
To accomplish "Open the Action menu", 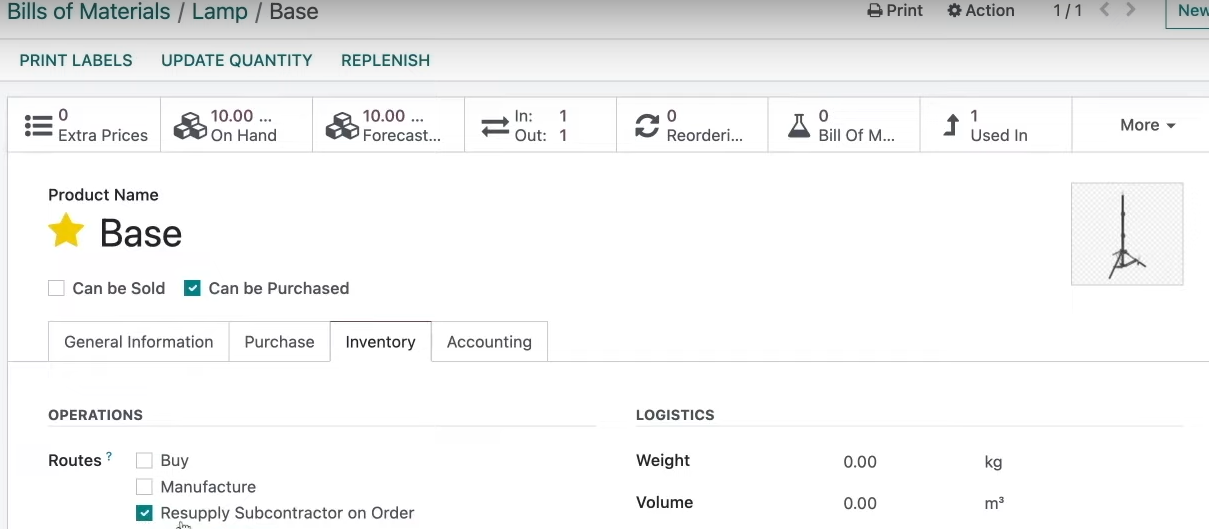I will [981, 10].
